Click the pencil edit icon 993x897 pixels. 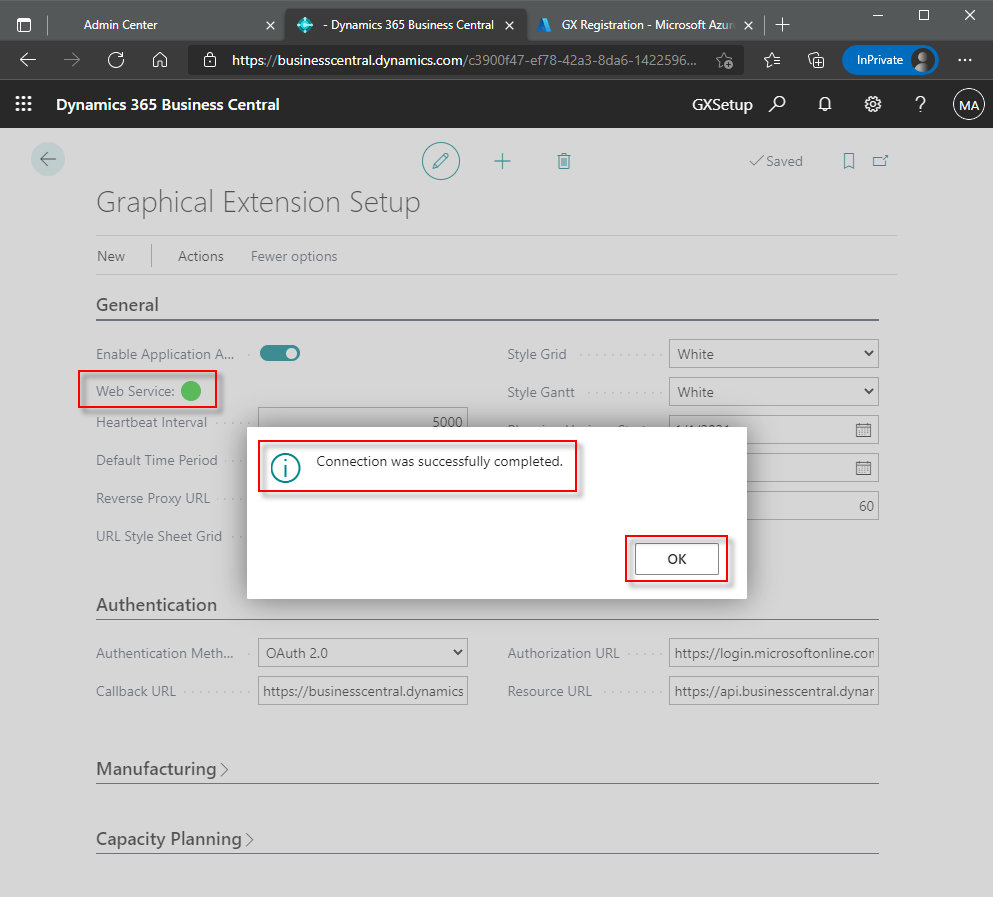pos(440,161)
